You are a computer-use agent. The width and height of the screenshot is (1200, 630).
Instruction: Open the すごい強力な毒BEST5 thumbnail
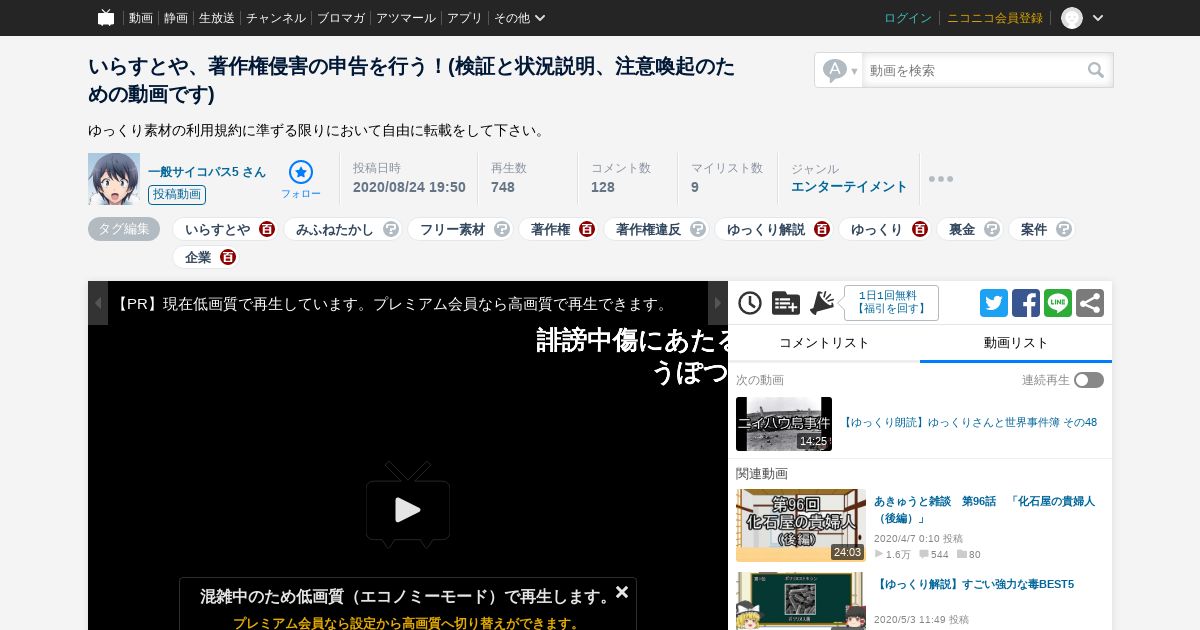pyautogui.click(x=801, y=601)
